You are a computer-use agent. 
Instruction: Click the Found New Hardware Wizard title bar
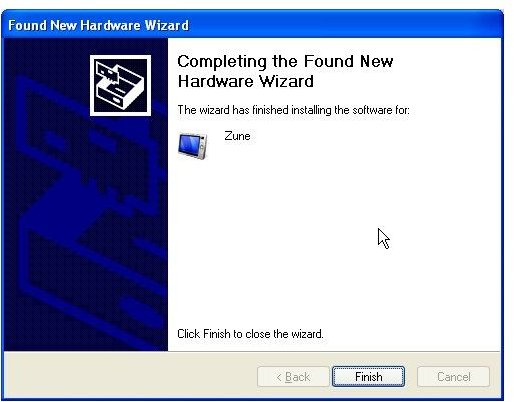[252, 25]
